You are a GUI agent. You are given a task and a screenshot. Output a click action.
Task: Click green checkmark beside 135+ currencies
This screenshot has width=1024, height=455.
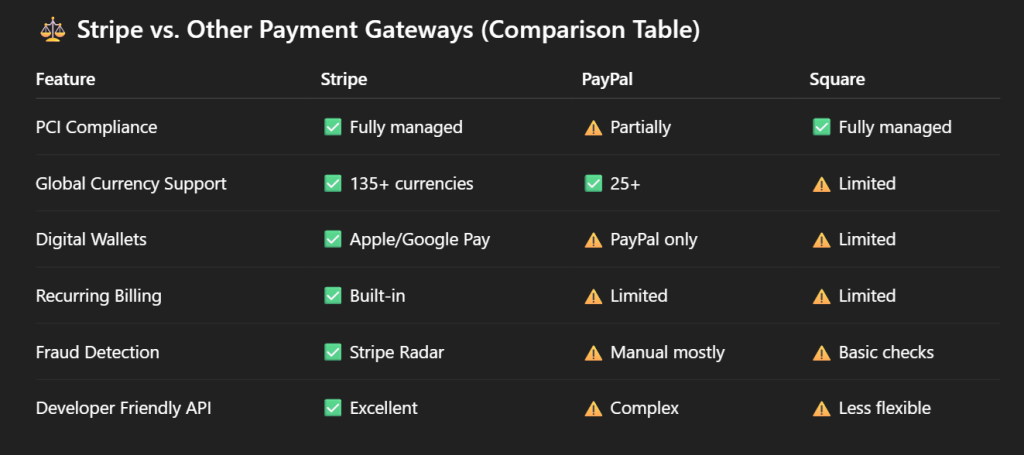[x=332, y=183]
